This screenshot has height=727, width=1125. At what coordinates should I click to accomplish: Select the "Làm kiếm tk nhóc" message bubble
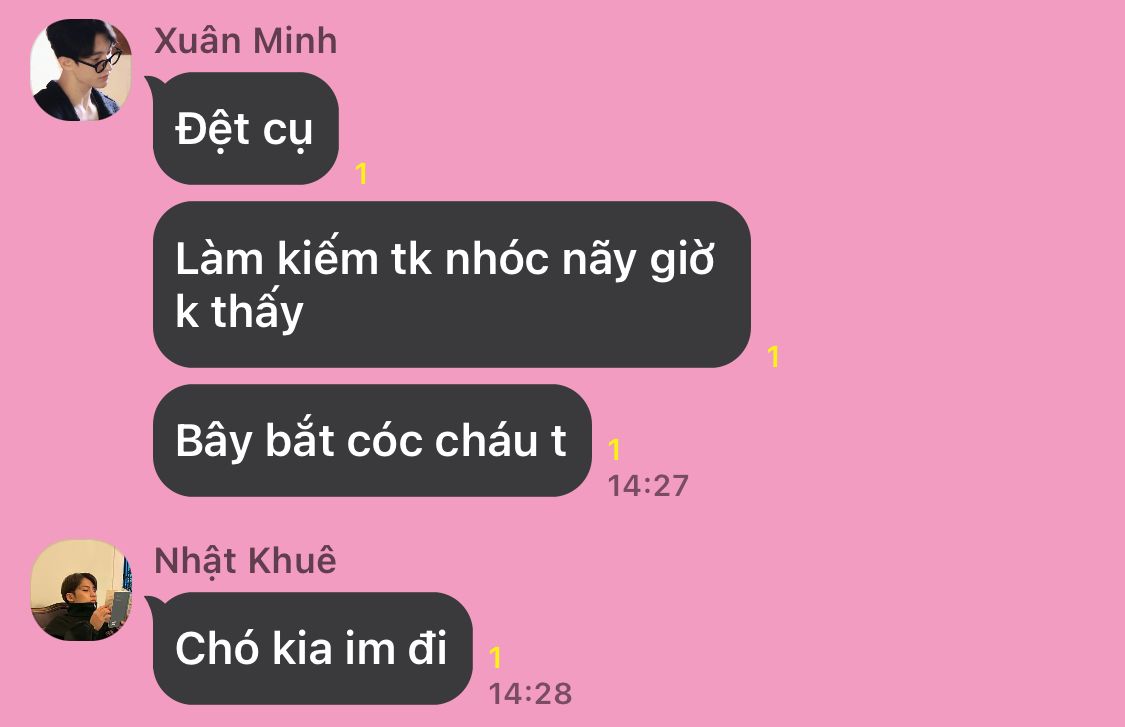pyautogui.click(x=451, y=285)
